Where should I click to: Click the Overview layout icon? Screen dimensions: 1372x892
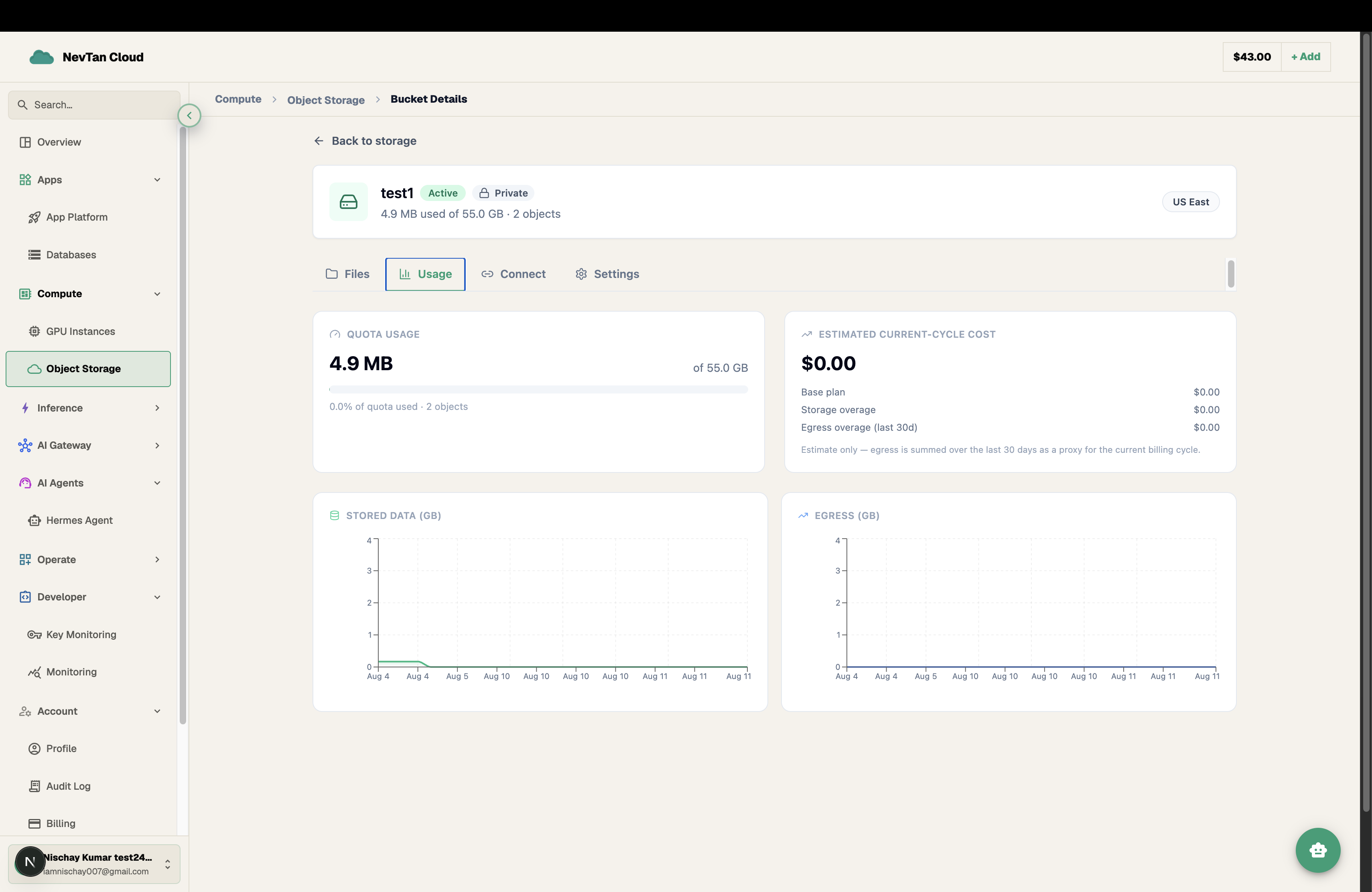pos(25,142)
